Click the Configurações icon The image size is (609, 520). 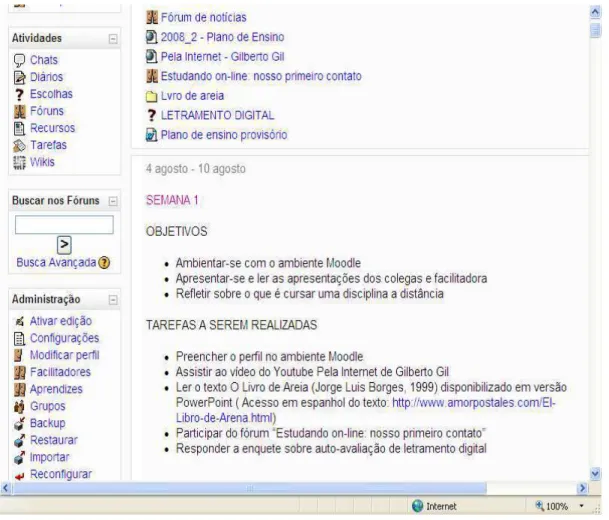click(x=19, y=339)
